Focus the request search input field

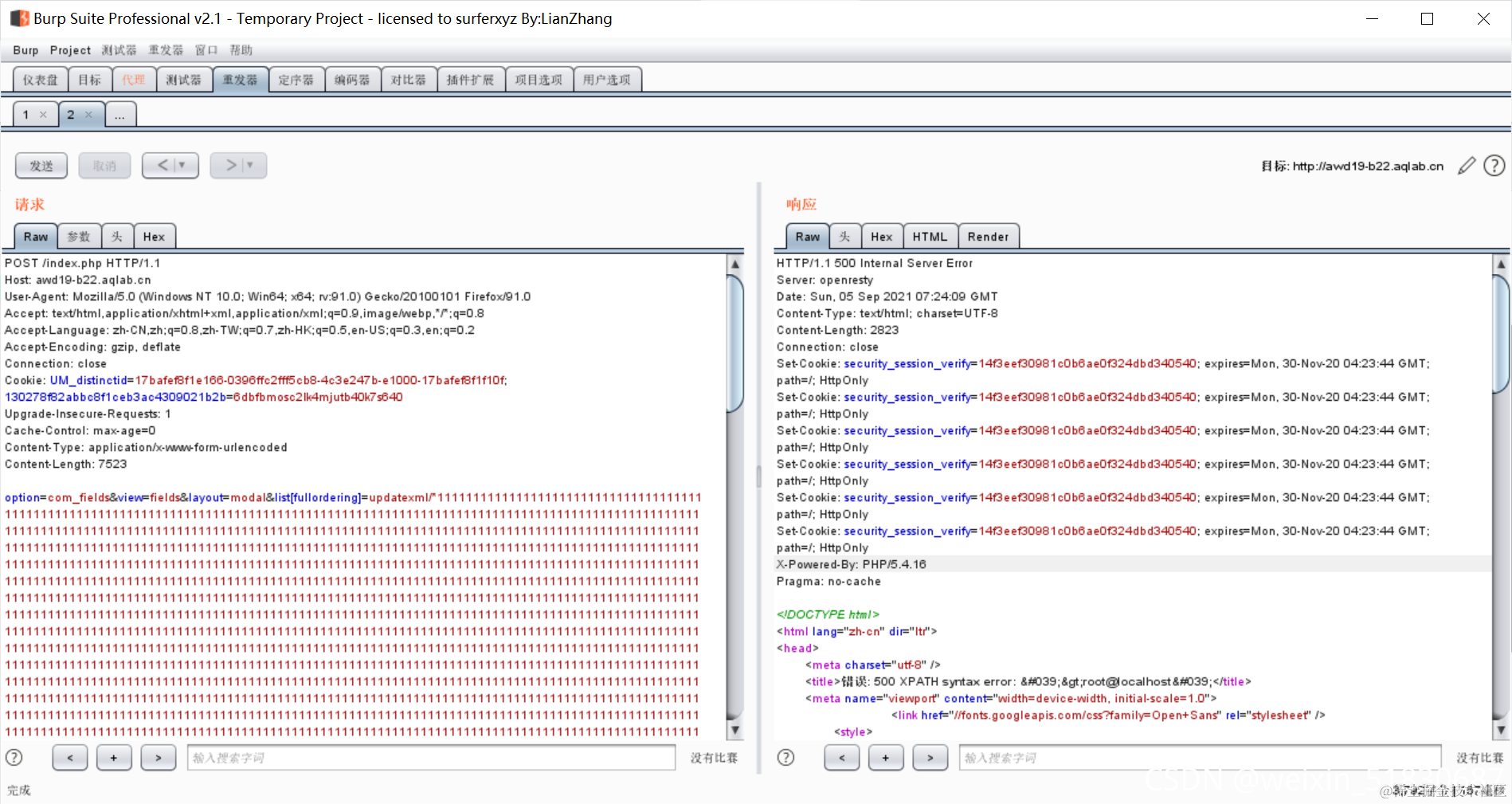[431, 758]
